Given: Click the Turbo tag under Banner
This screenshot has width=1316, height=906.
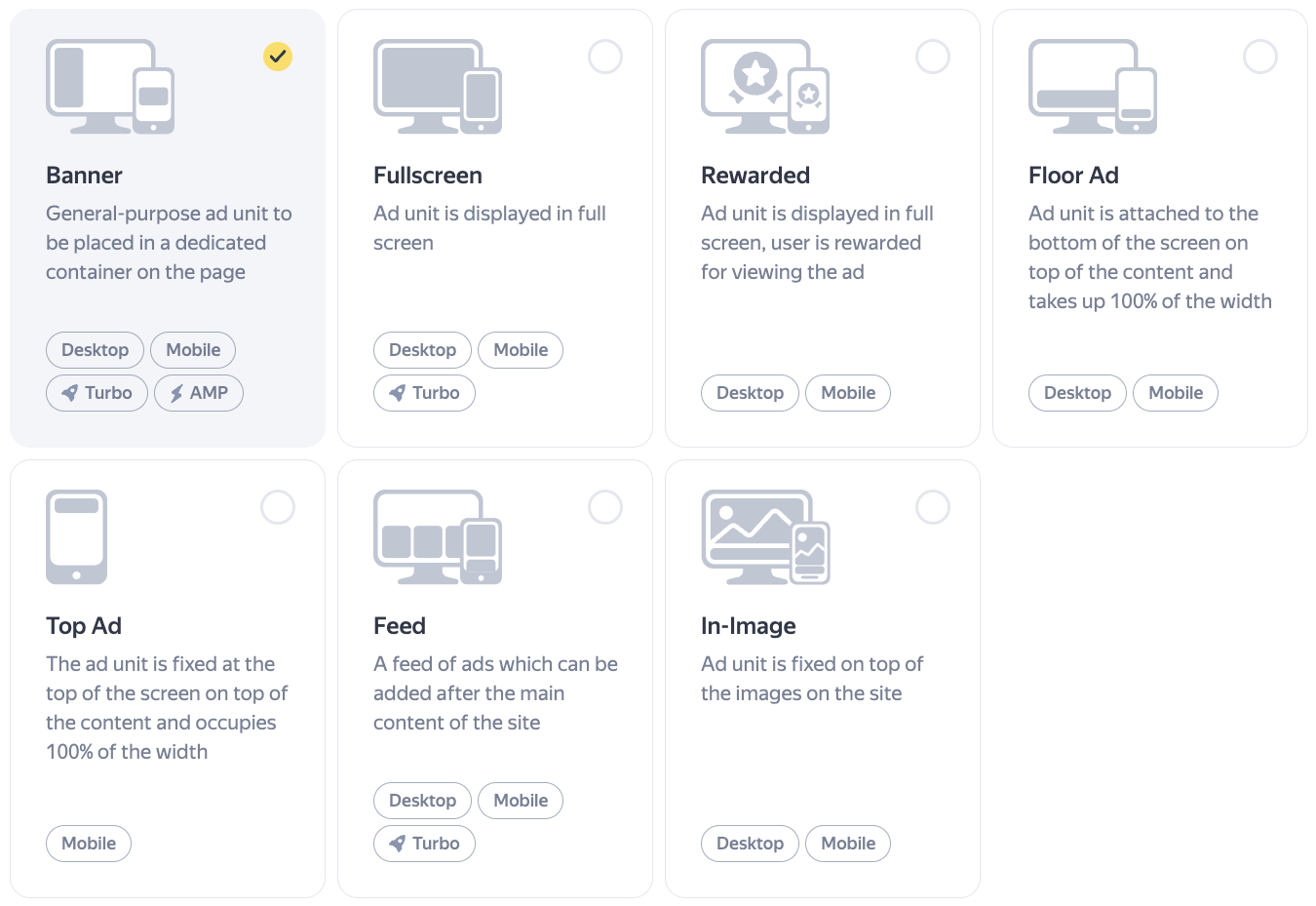Looking at the screenshot, I should [x=97, y=393].
